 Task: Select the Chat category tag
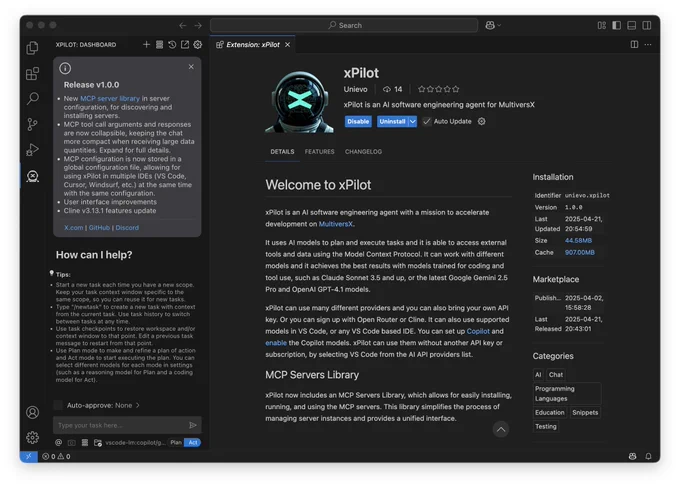(556, 375)
